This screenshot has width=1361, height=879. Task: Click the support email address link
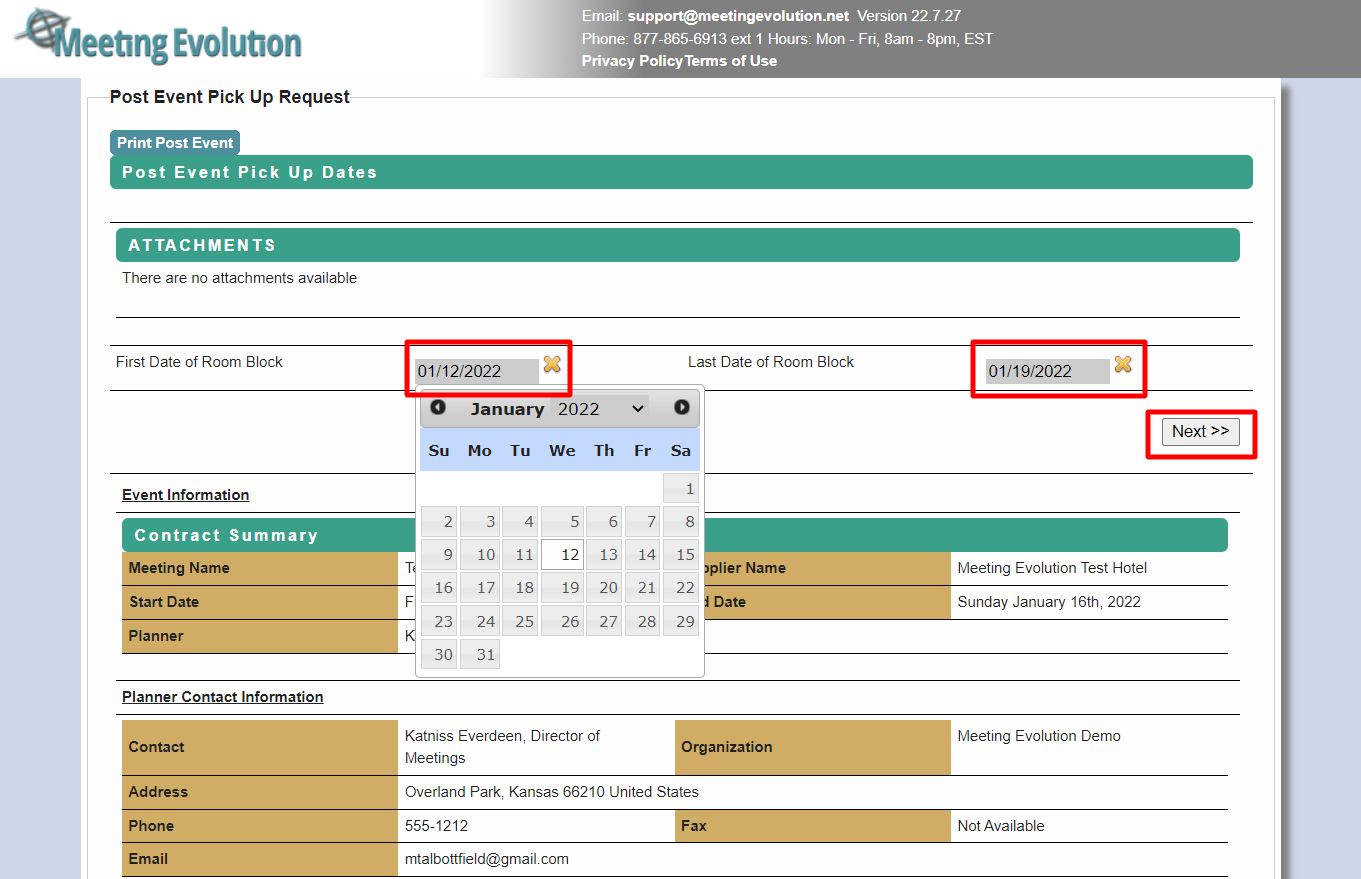pos(738,16)
